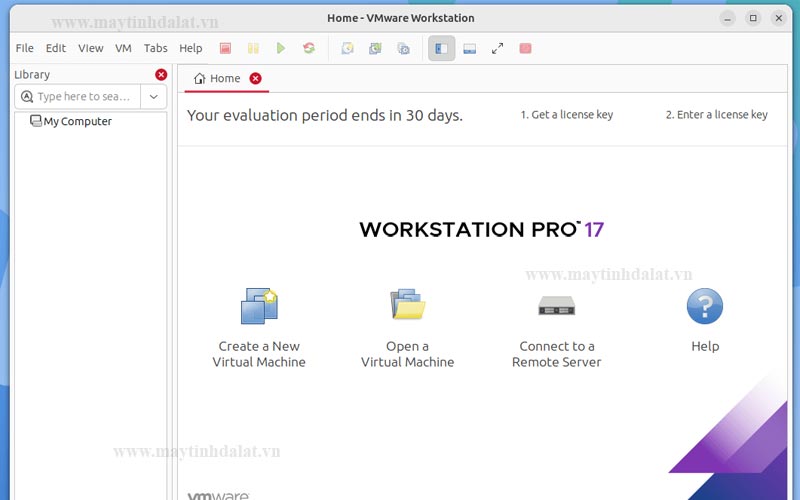
Task: Click the Take Snapshot toolbar icon
Action: [x=347, y=48]
